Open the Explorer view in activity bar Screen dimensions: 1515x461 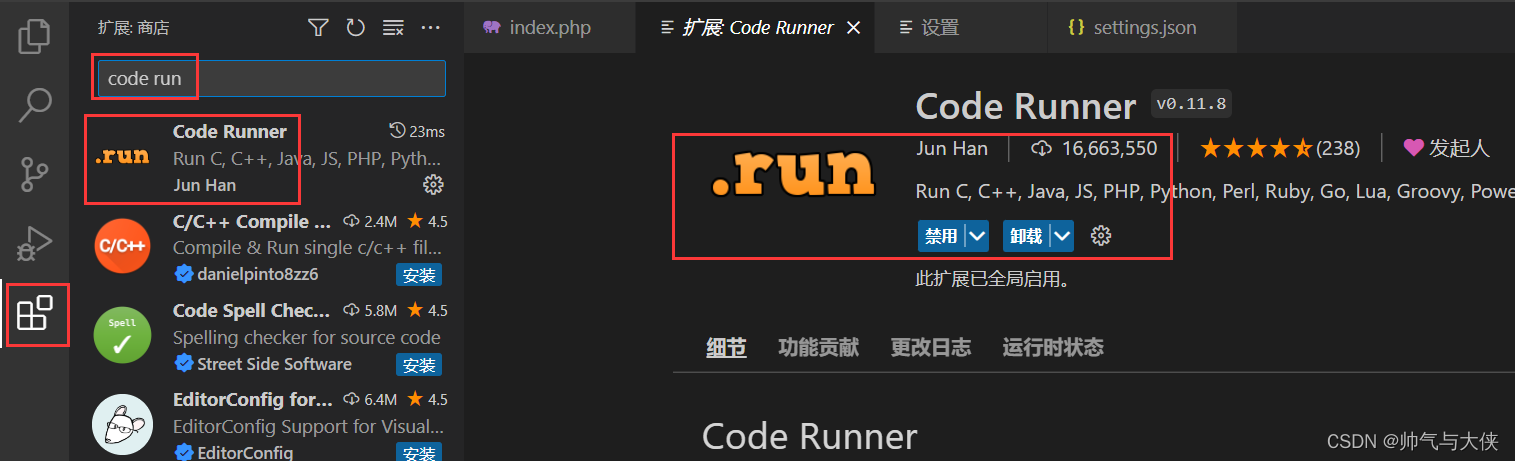[x=35, y=35]
